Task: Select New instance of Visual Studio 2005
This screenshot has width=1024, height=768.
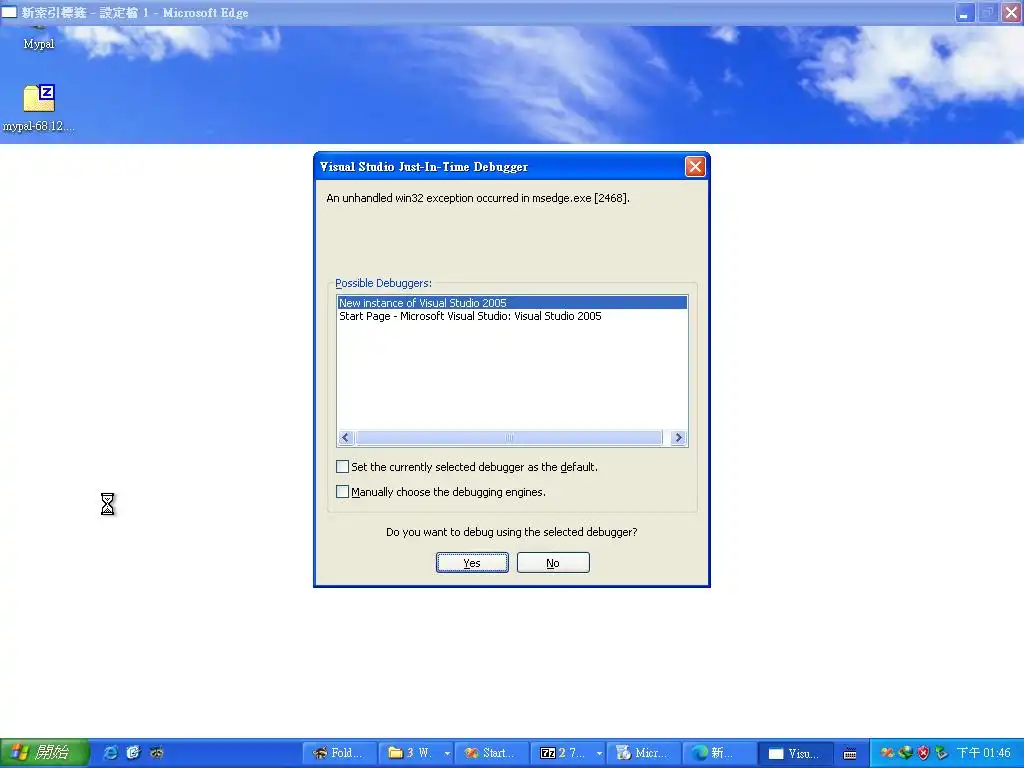Action: pos(512,303)
